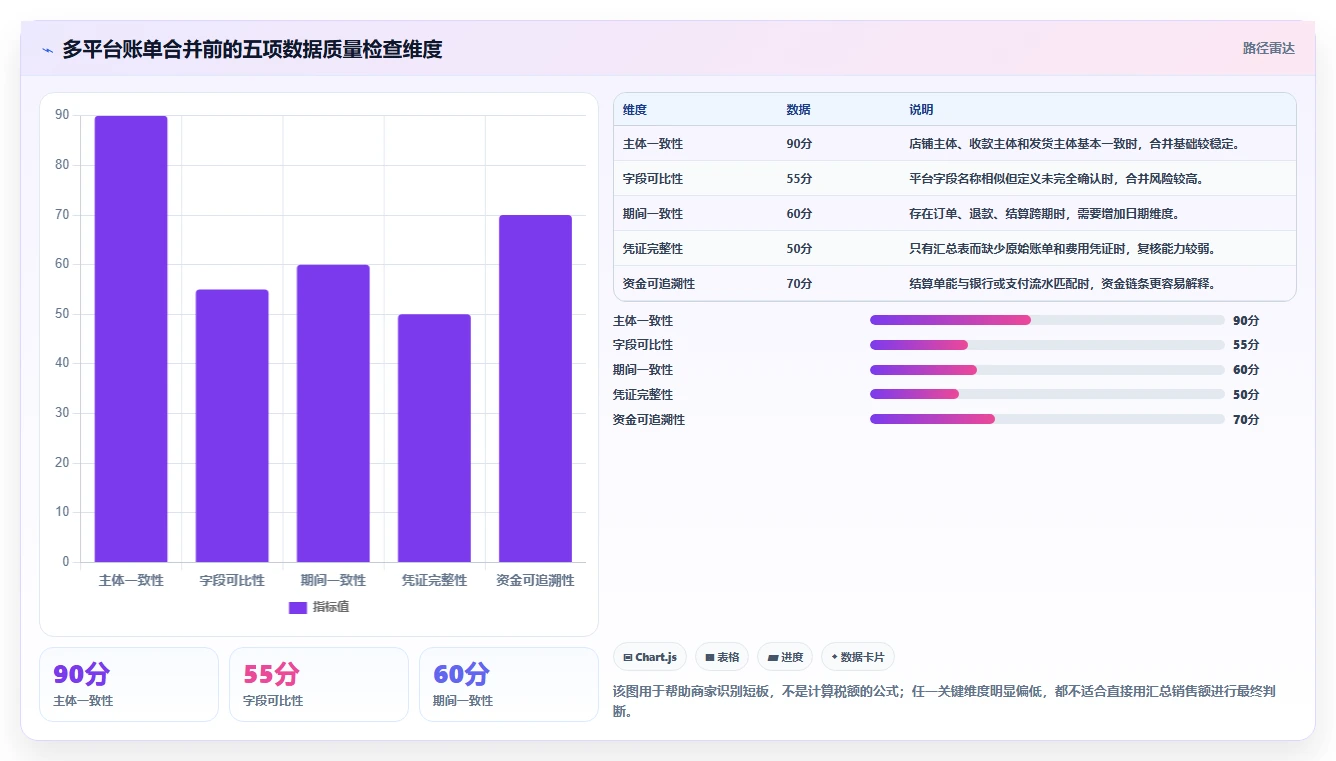Image resolution: width=1336 pixels, height=761 pixels.
Task: Click the 说明 column header
Action: [921, 110]
